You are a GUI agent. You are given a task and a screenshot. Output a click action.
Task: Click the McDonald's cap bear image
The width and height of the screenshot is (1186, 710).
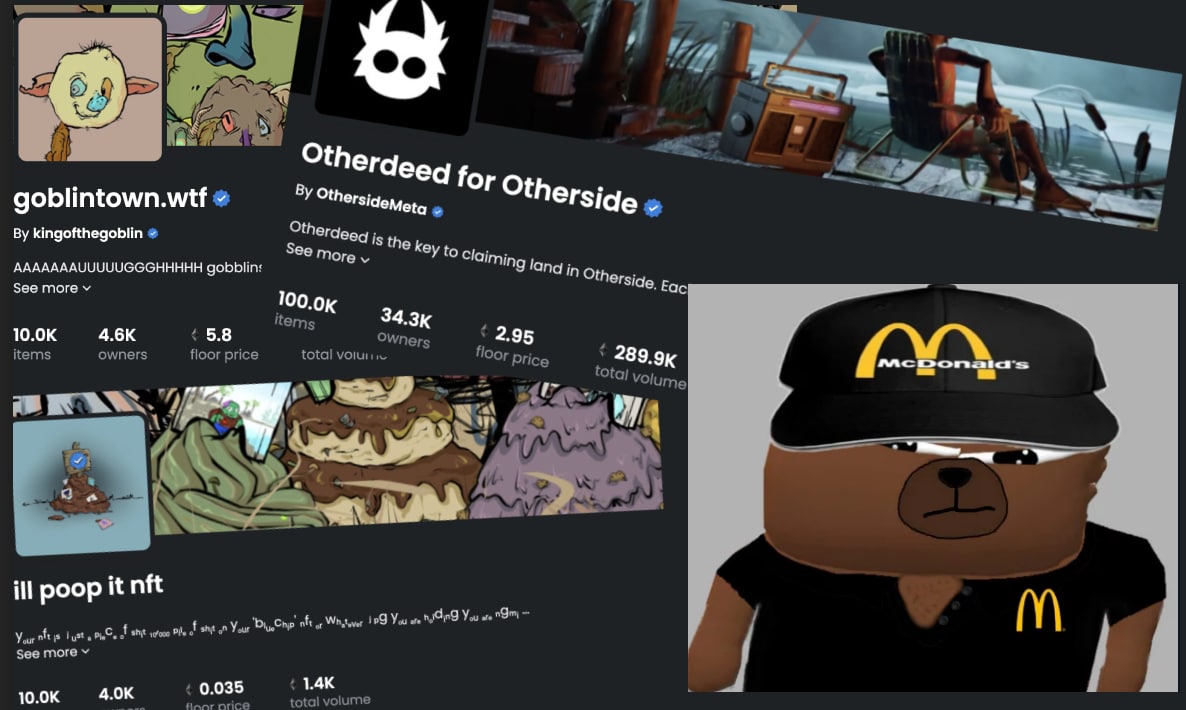pyautogui.click(x=933, y=488)
